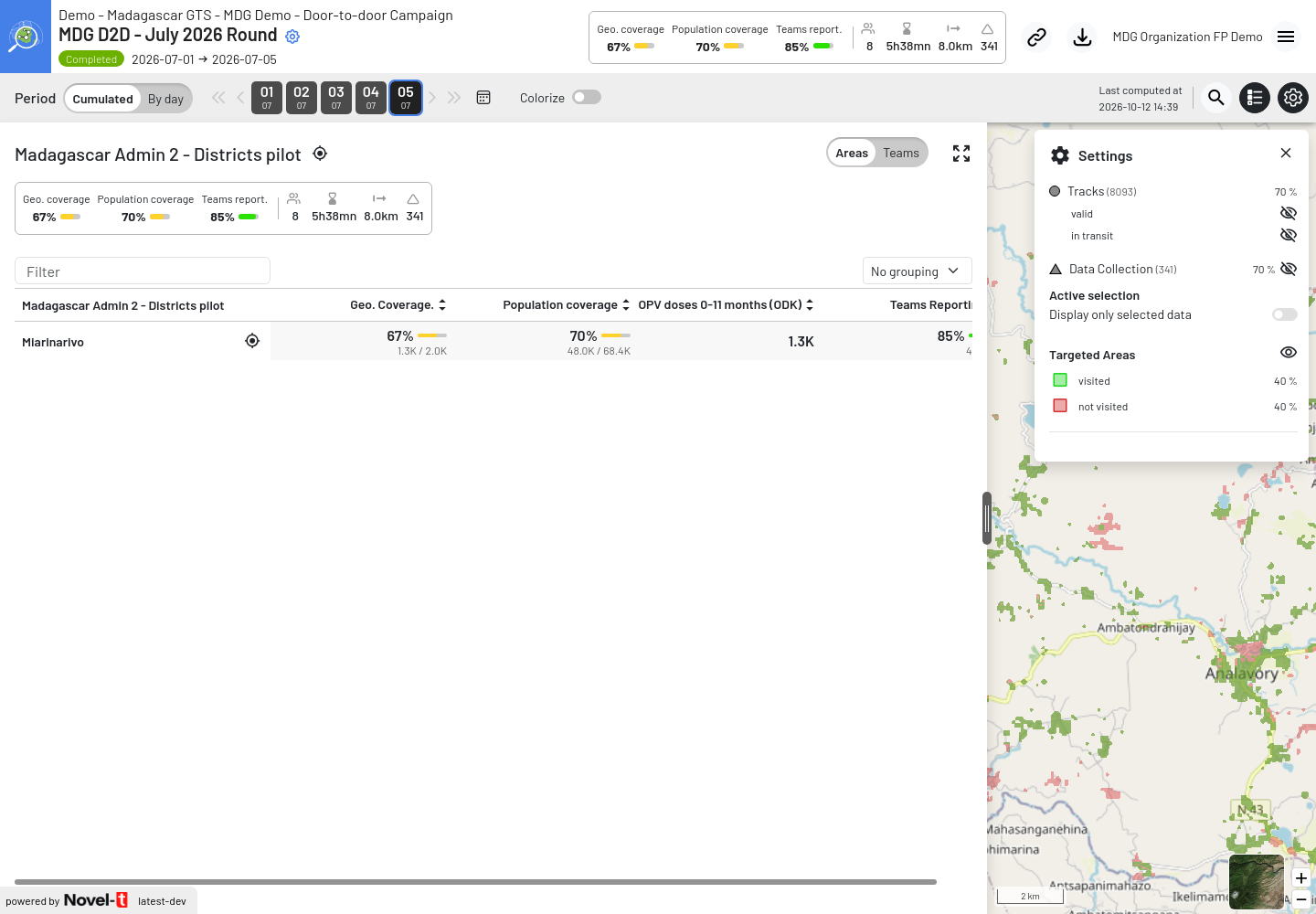1316x914 pixels.
Task: Switch to By day period
Action: tap(165, 99)
